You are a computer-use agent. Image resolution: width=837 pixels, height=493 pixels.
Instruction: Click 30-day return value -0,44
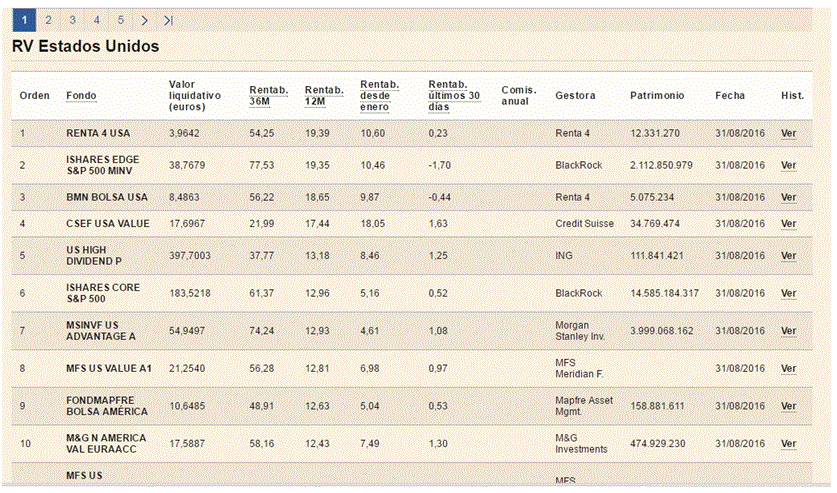(439, 197)
